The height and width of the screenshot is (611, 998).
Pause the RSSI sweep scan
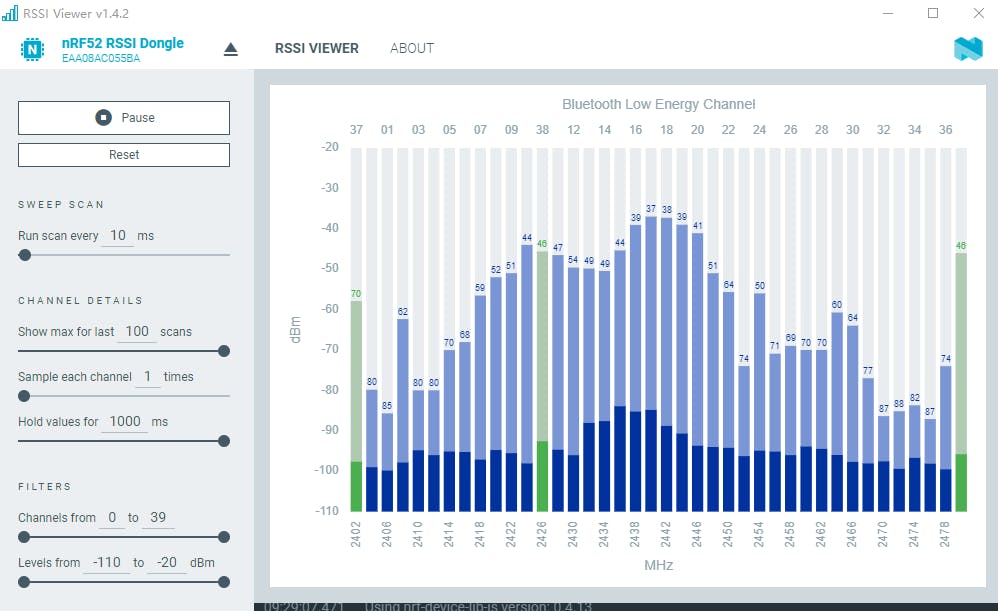click(x=124, y=118)
